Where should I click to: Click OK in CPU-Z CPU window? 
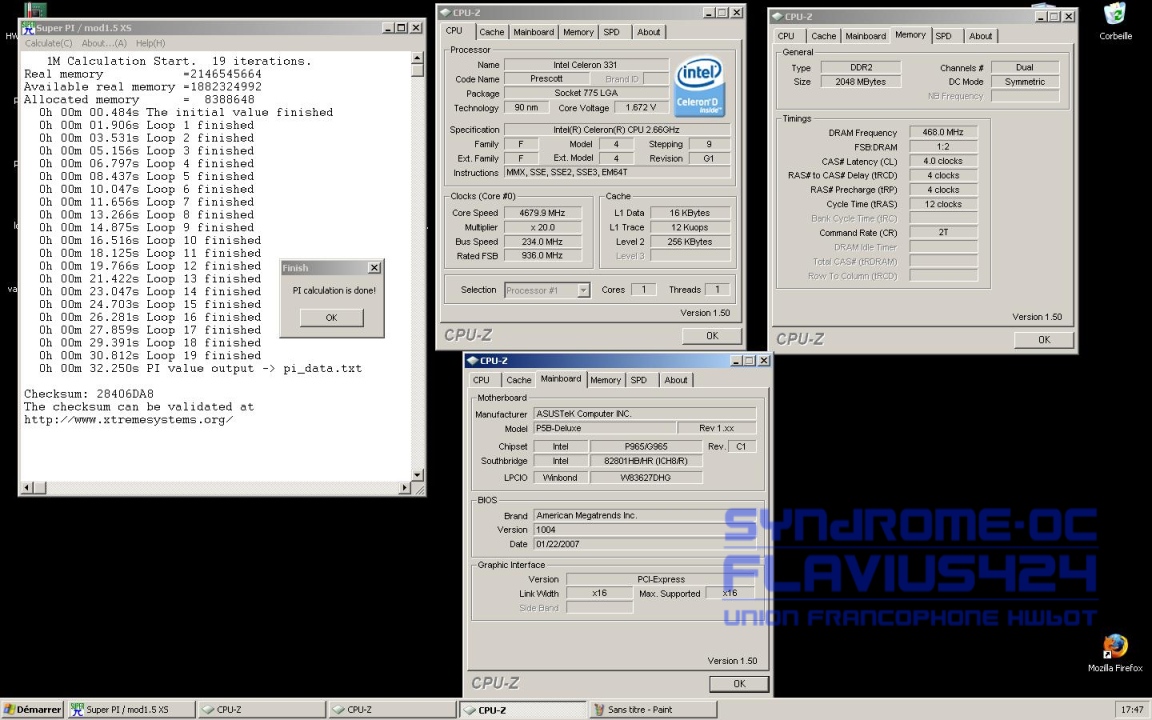(x=712, y=336)
